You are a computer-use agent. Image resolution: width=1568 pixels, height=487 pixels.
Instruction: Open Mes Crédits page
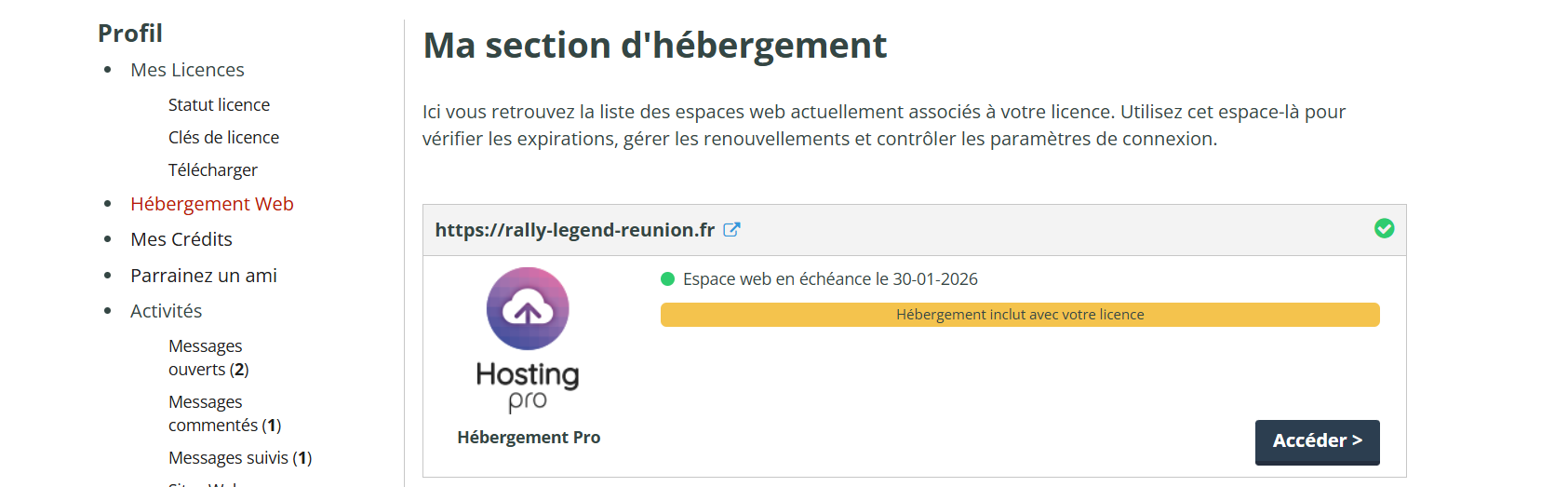181,239
